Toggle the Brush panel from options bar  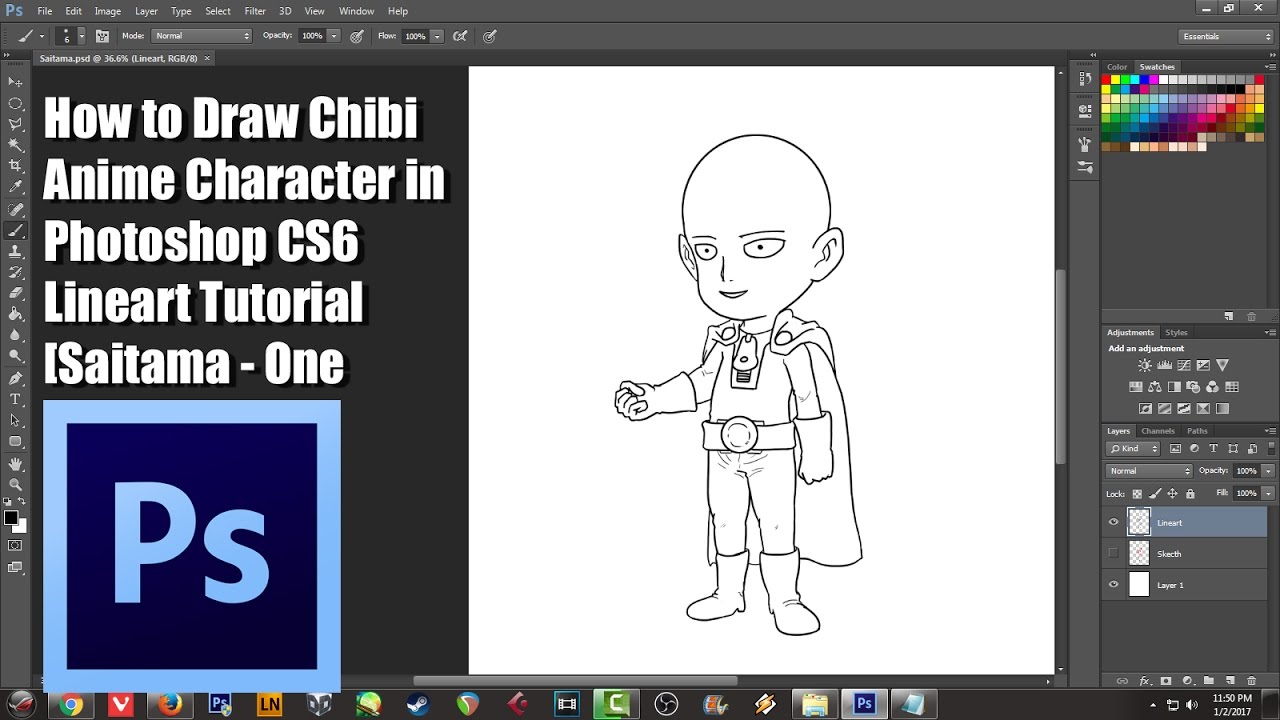point(102,36)
